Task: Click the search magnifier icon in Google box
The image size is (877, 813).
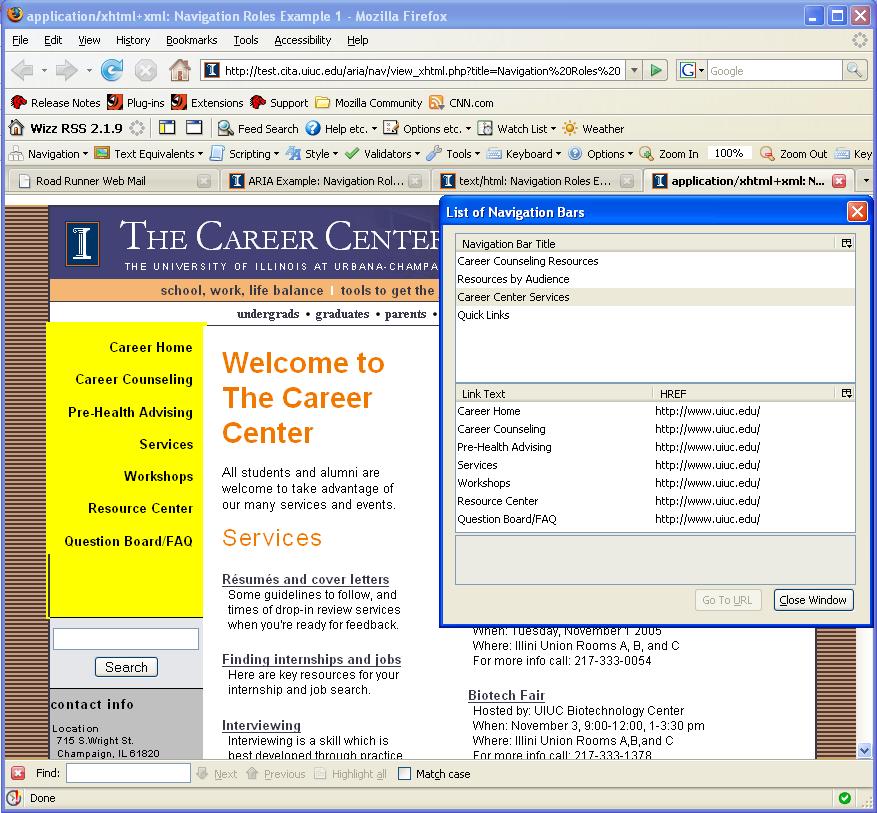Action: point(854,70)
